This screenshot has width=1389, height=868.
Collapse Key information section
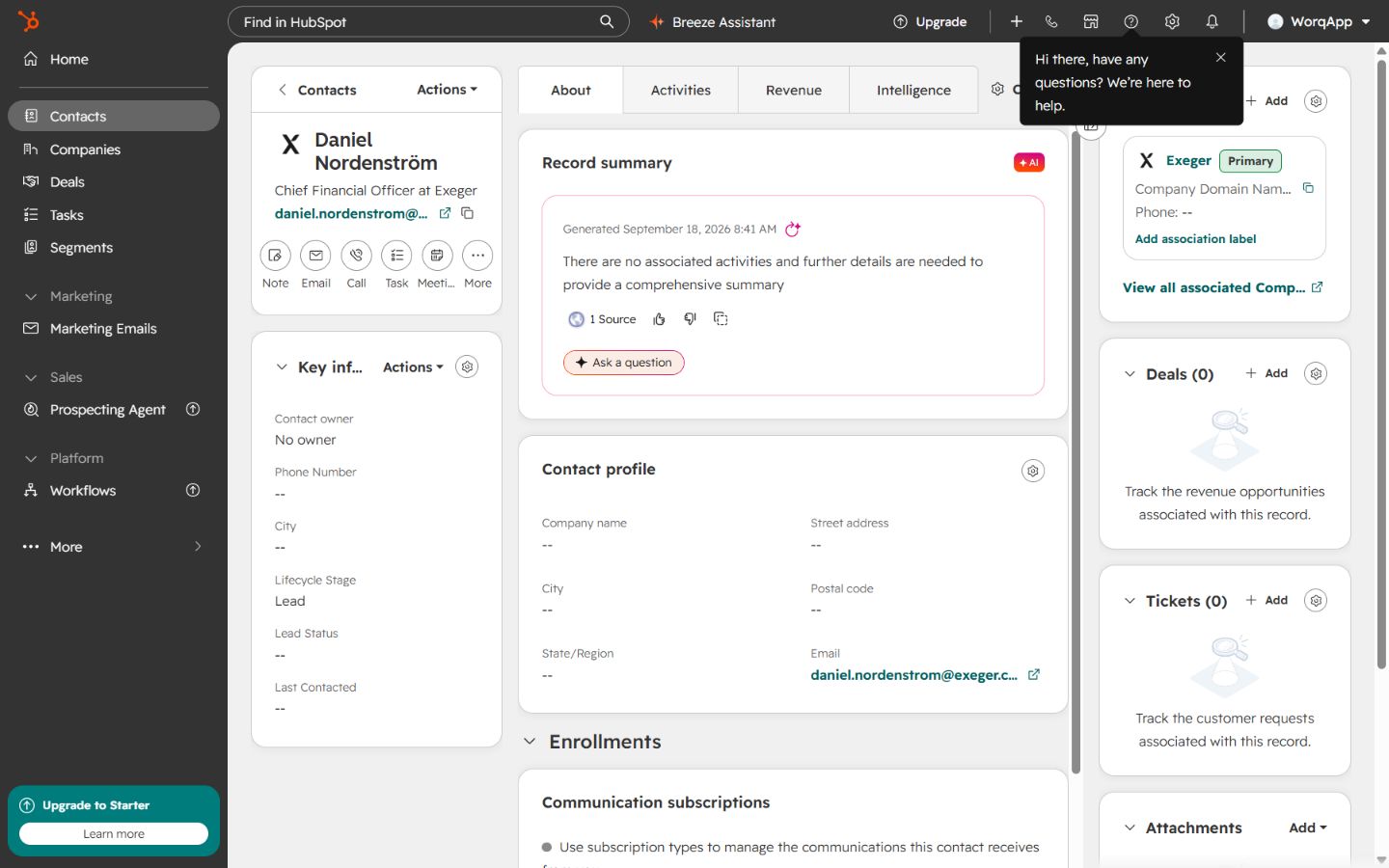point(282,366)
